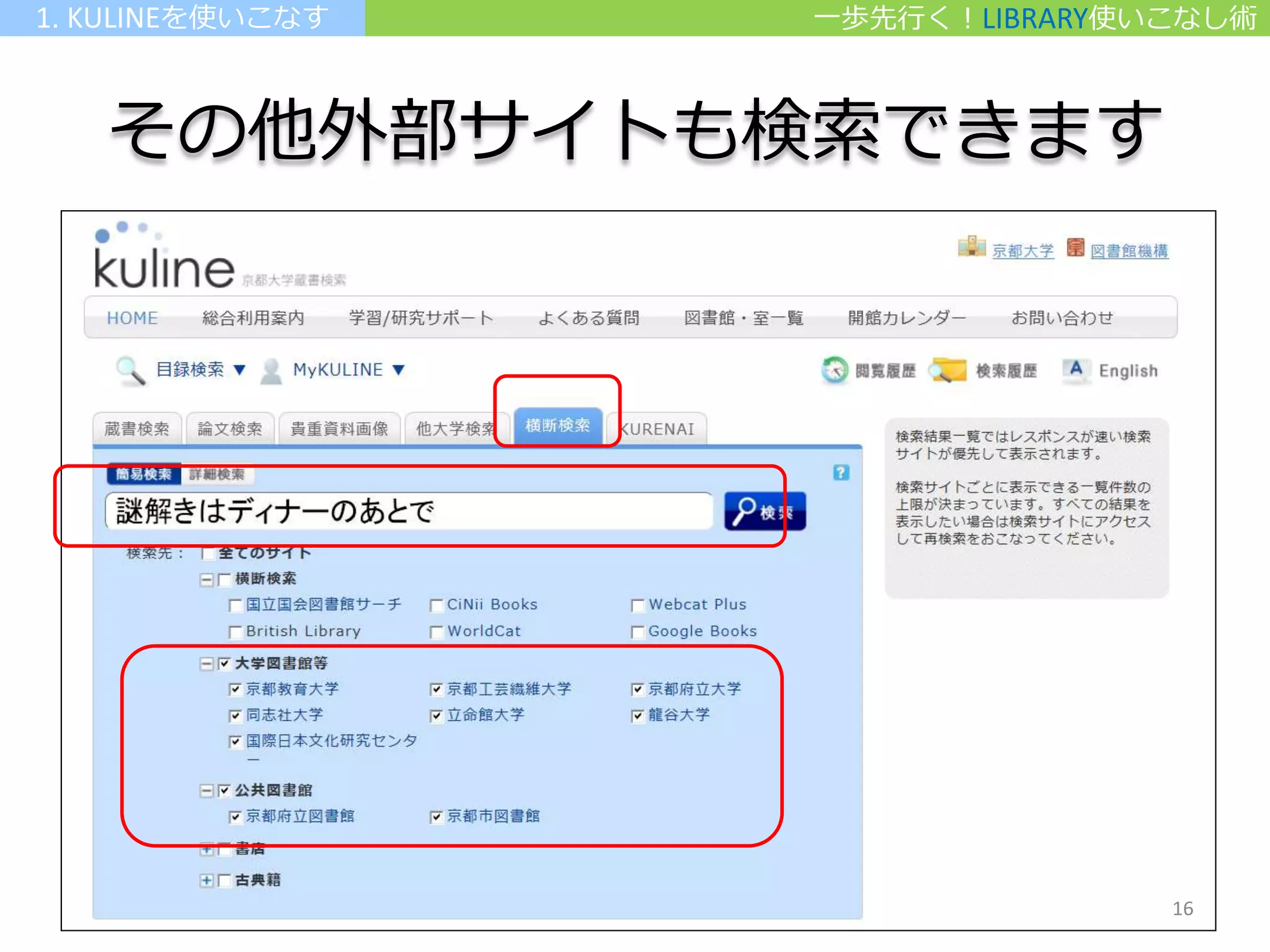Enable CiNii Books checkbox
The width and height of the screenshot is (1270, 952).
437,606
